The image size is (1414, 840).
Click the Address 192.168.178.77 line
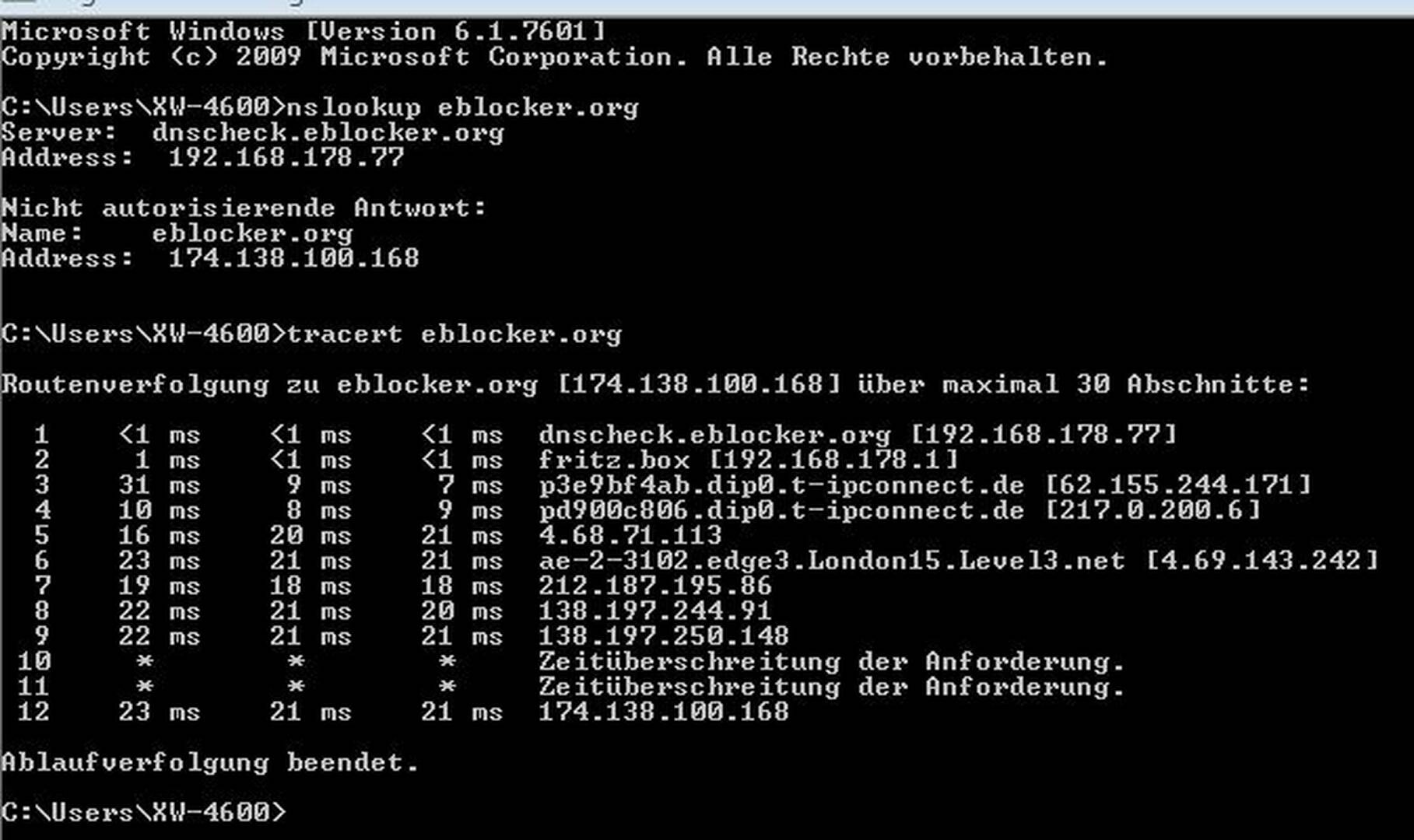[x=203, y=158]
